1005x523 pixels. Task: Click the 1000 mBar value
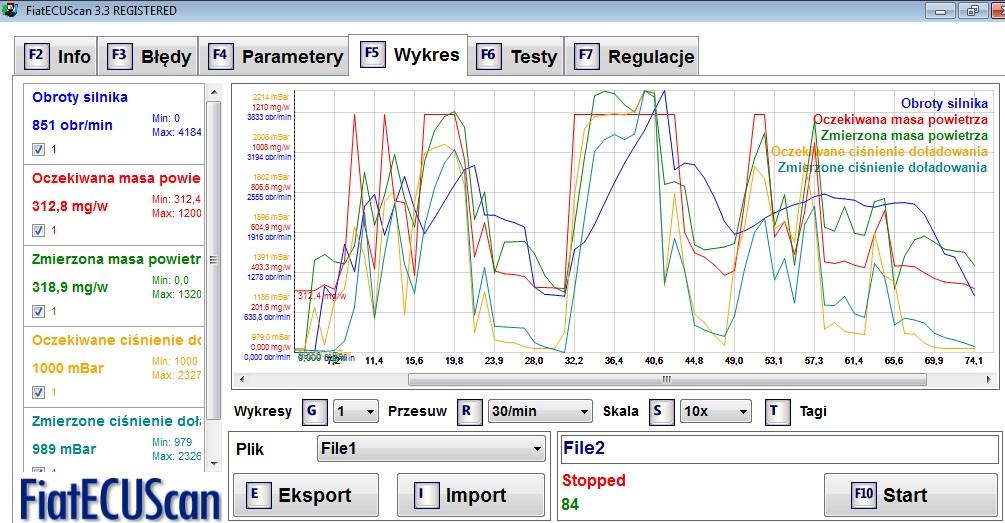pos(67,368)
